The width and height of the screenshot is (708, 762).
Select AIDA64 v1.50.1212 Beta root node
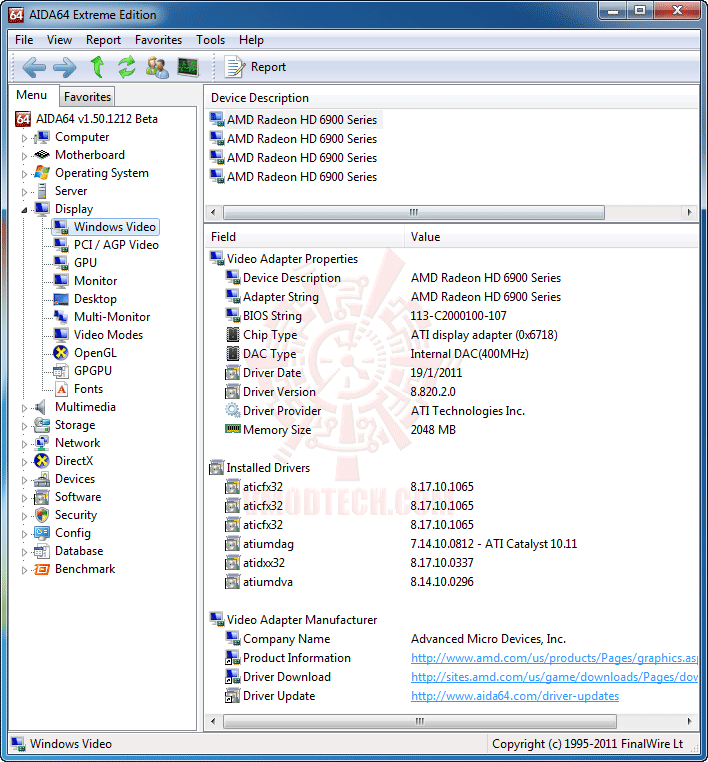(86, 119)
